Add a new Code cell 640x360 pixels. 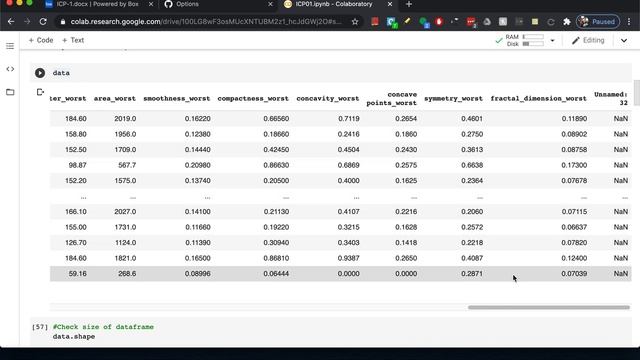tap(41, 40)
